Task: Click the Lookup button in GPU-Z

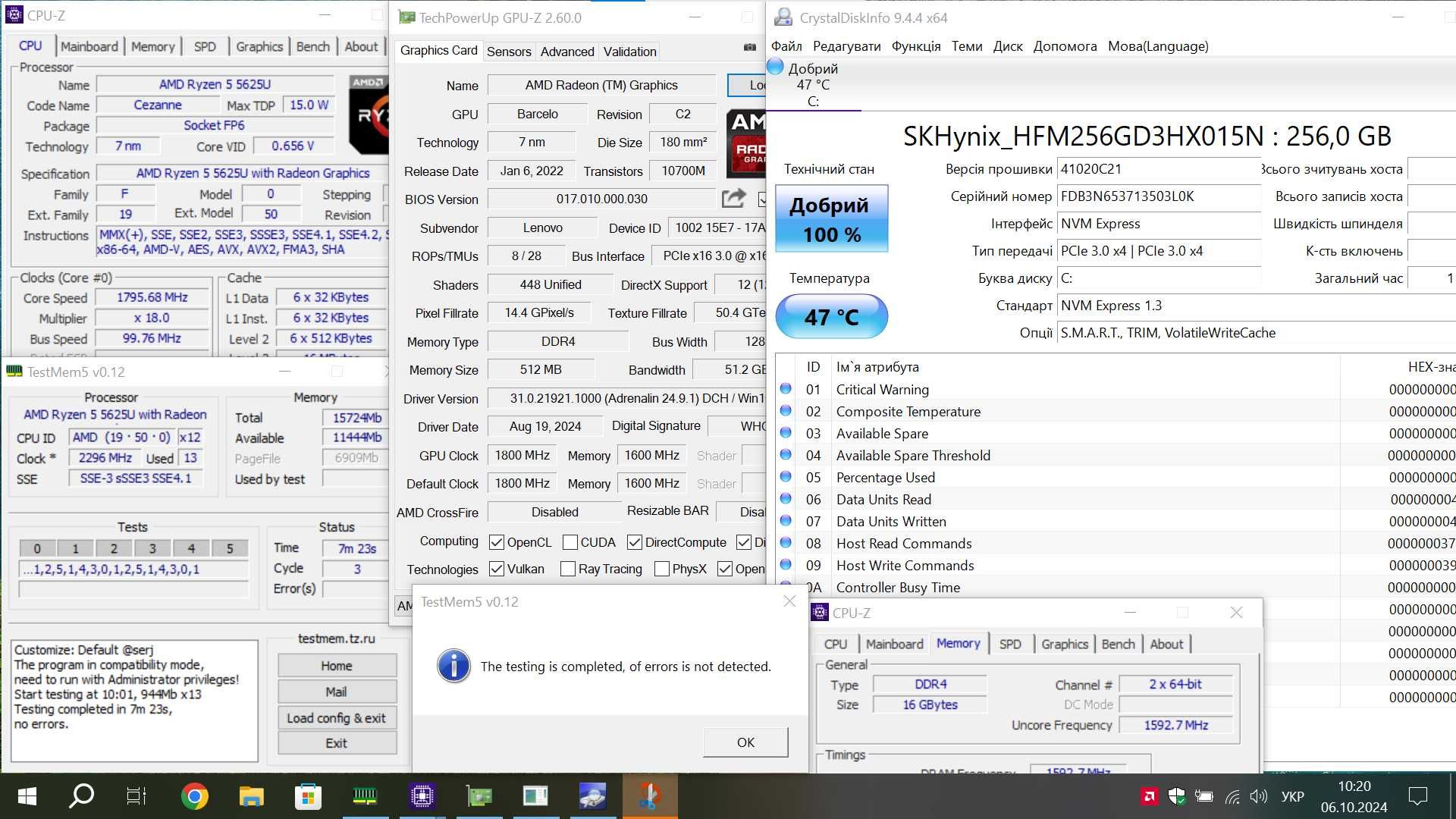Action: (747, 85)
